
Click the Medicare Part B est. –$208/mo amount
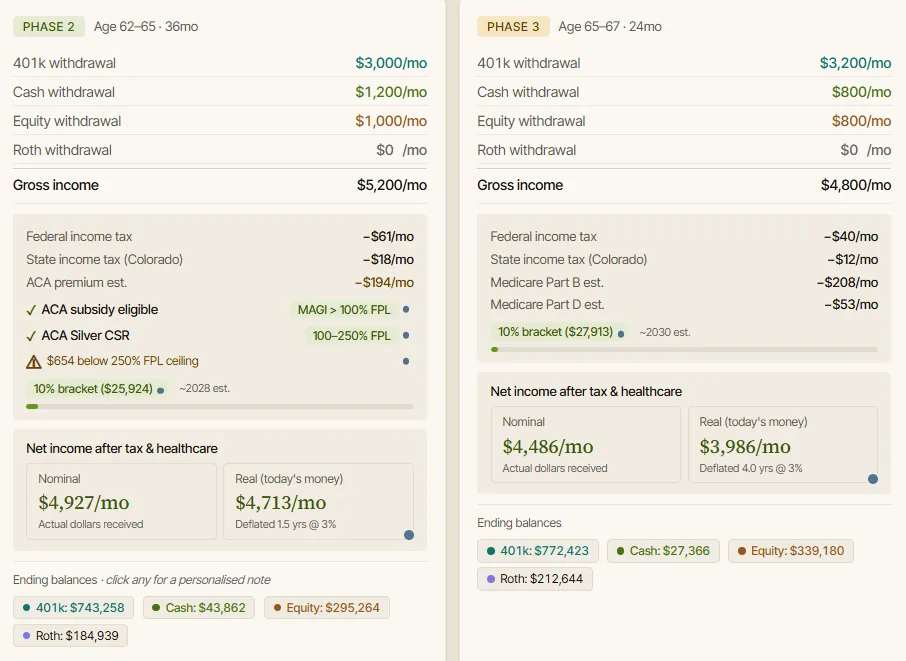coord(847,283)
